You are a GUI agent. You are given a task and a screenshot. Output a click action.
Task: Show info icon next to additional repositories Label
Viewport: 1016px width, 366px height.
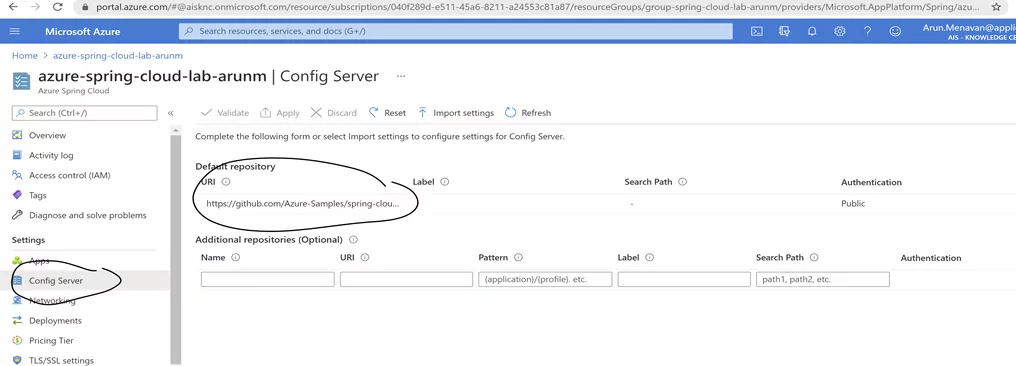coord(649,257)
